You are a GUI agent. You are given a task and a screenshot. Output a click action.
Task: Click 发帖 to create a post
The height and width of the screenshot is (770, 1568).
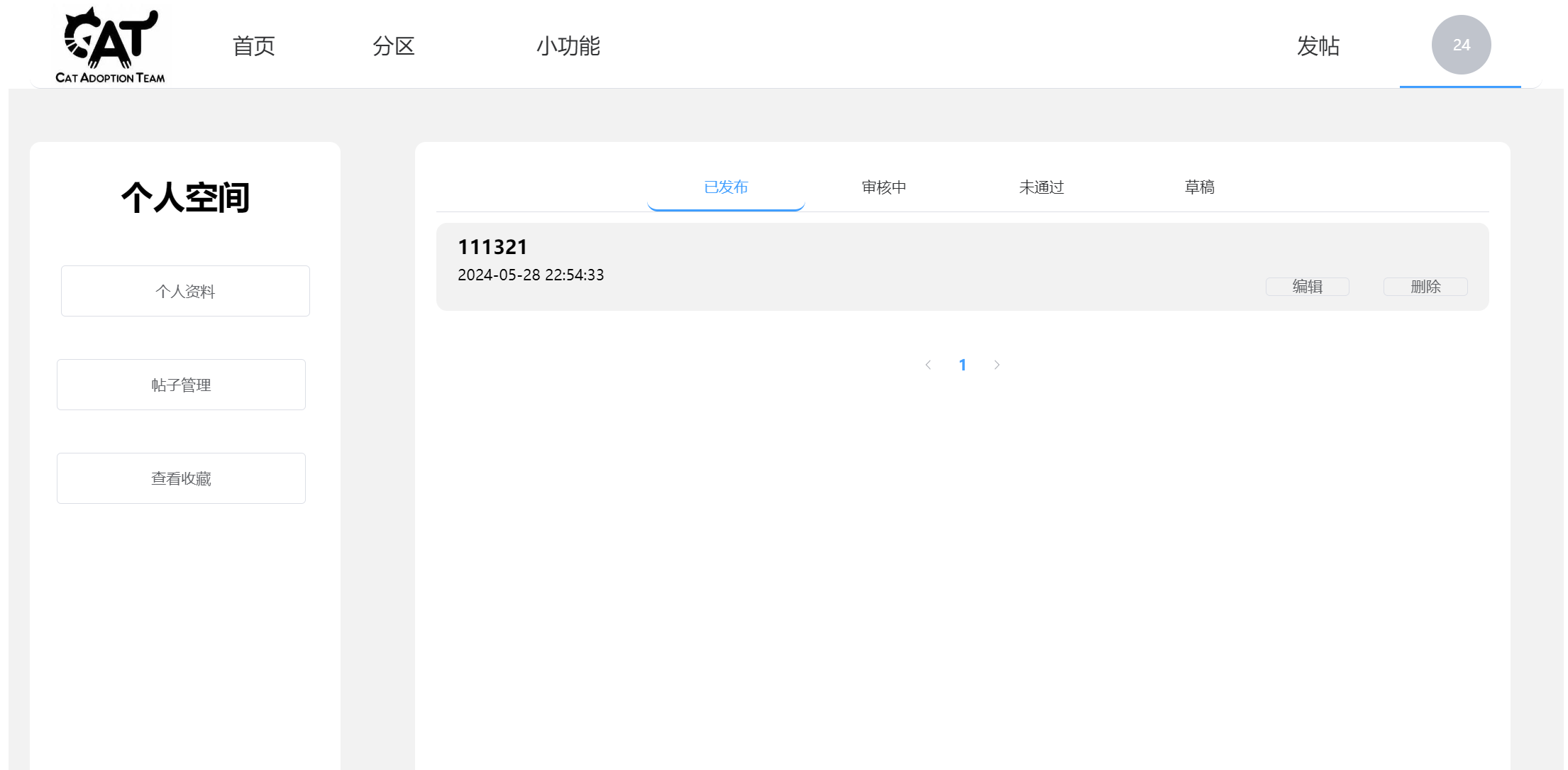[x=1318, y=46]
